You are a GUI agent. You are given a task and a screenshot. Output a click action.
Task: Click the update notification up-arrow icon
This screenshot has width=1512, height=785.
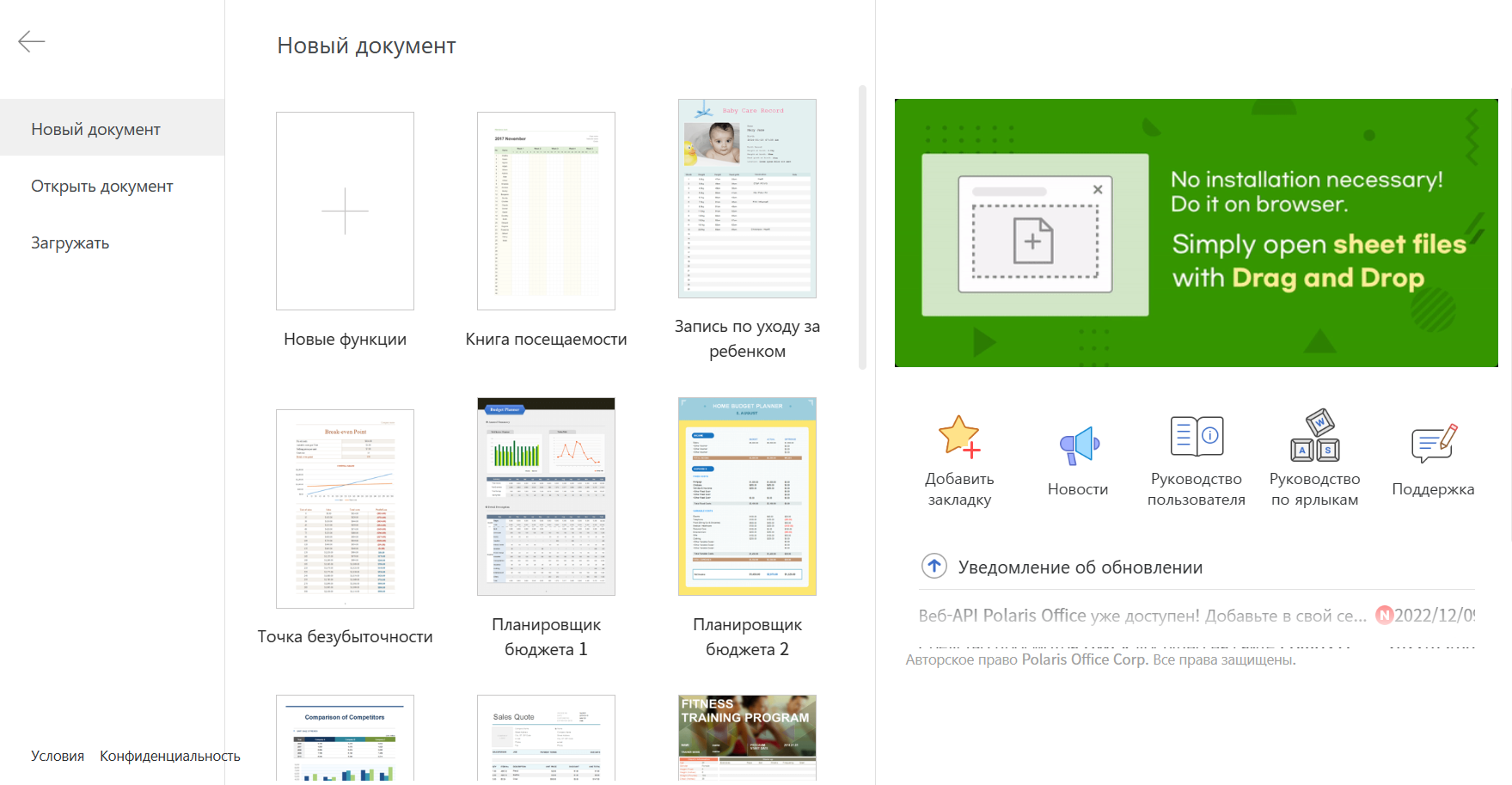coord(934,566)
